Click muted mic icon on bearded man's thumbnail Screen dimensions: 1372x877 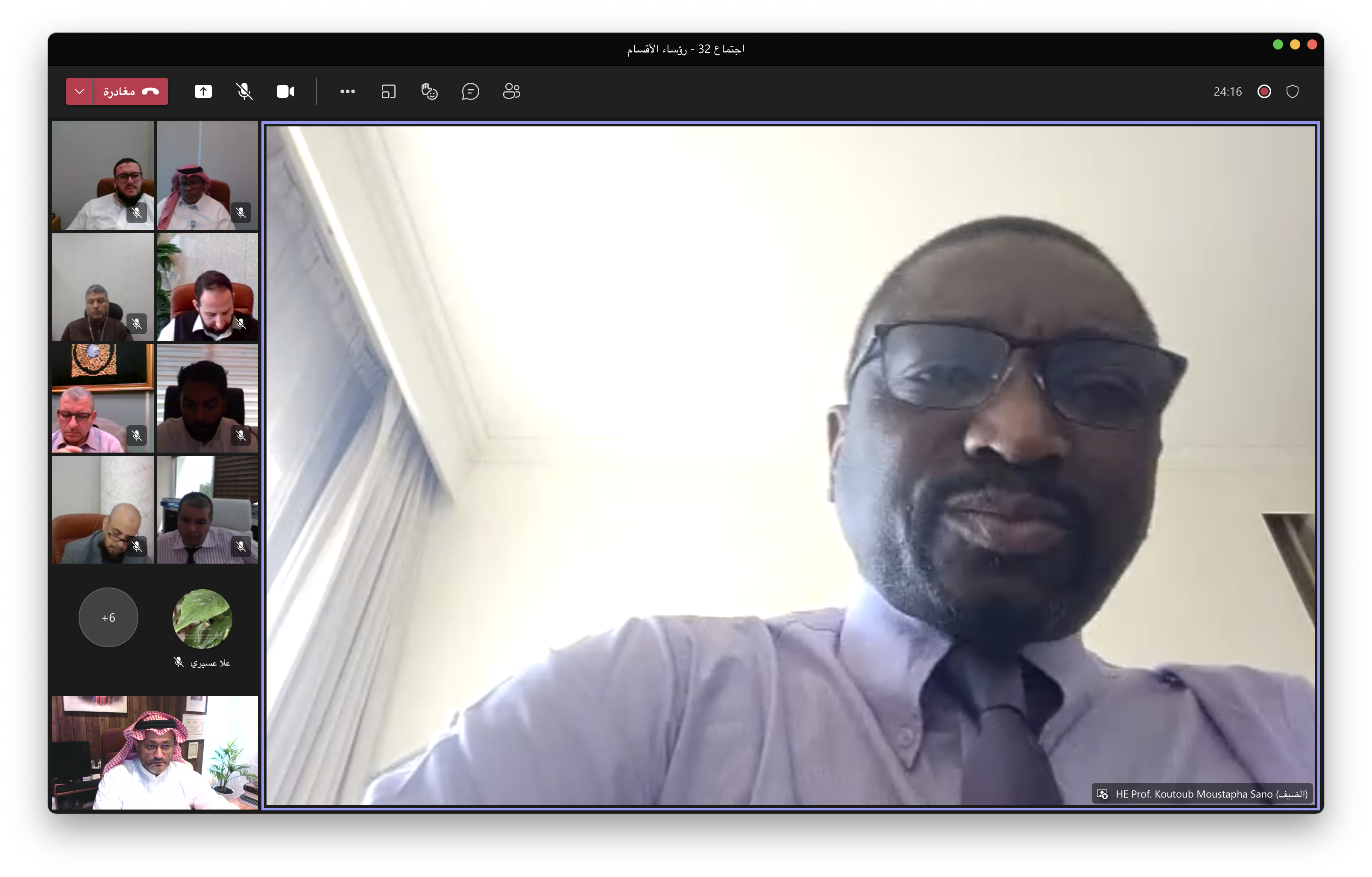(x=137, y=213)
